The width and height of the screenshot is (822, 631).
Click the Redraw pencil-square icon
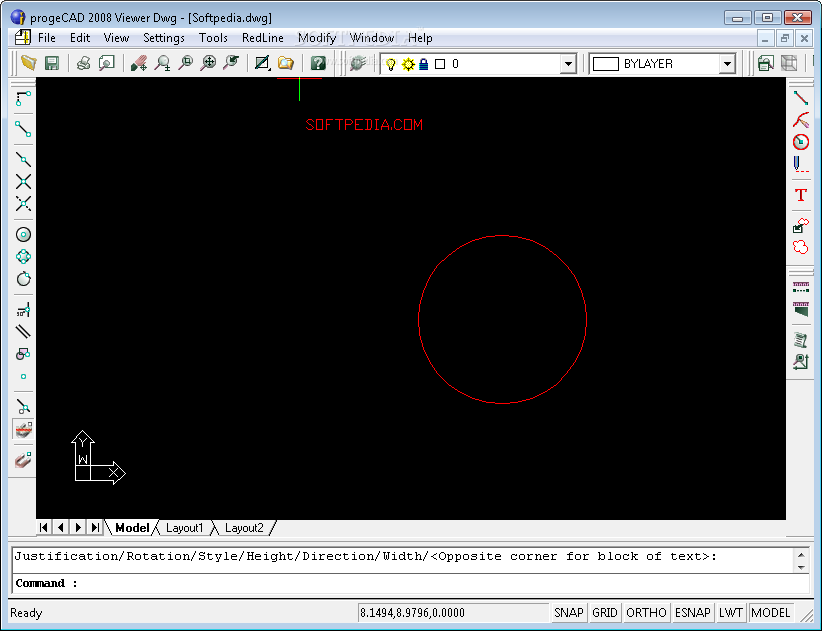[x=262, y=63]
